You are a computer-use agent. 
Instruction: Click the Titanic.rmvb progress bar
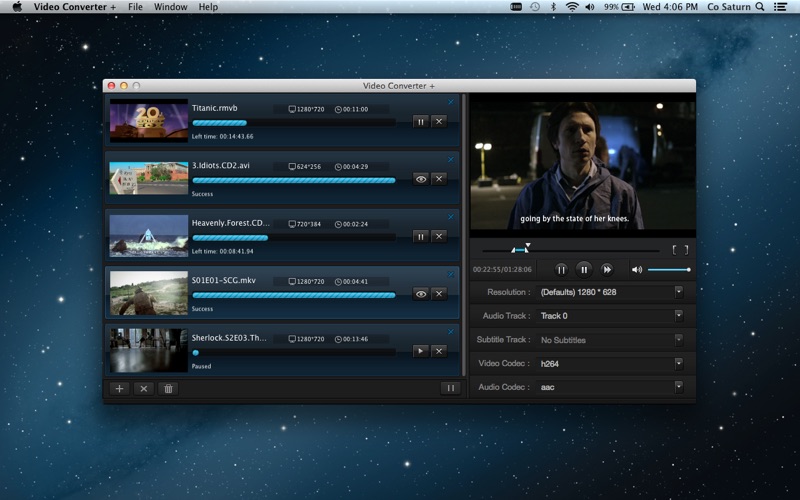pyautogui.click(x=294, y=123)
